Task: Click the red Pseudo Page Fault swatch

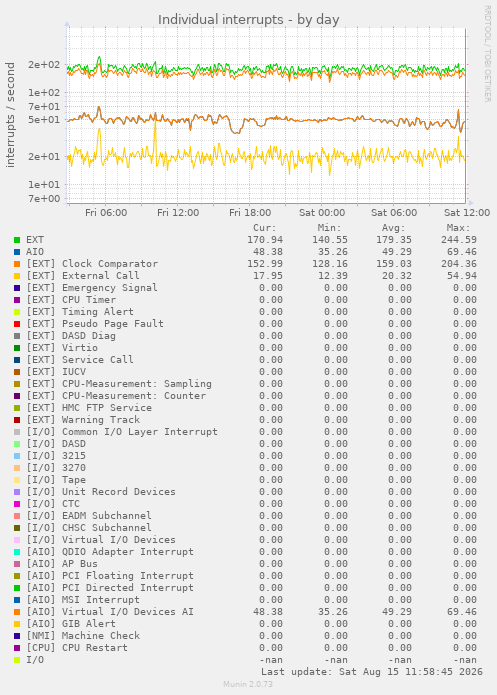Action: pos(17,324)
